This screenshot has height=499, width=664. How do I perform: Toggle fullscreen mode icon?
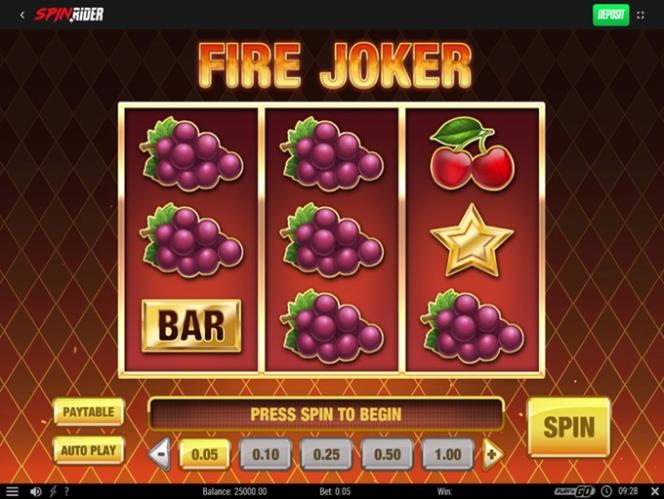640,15
